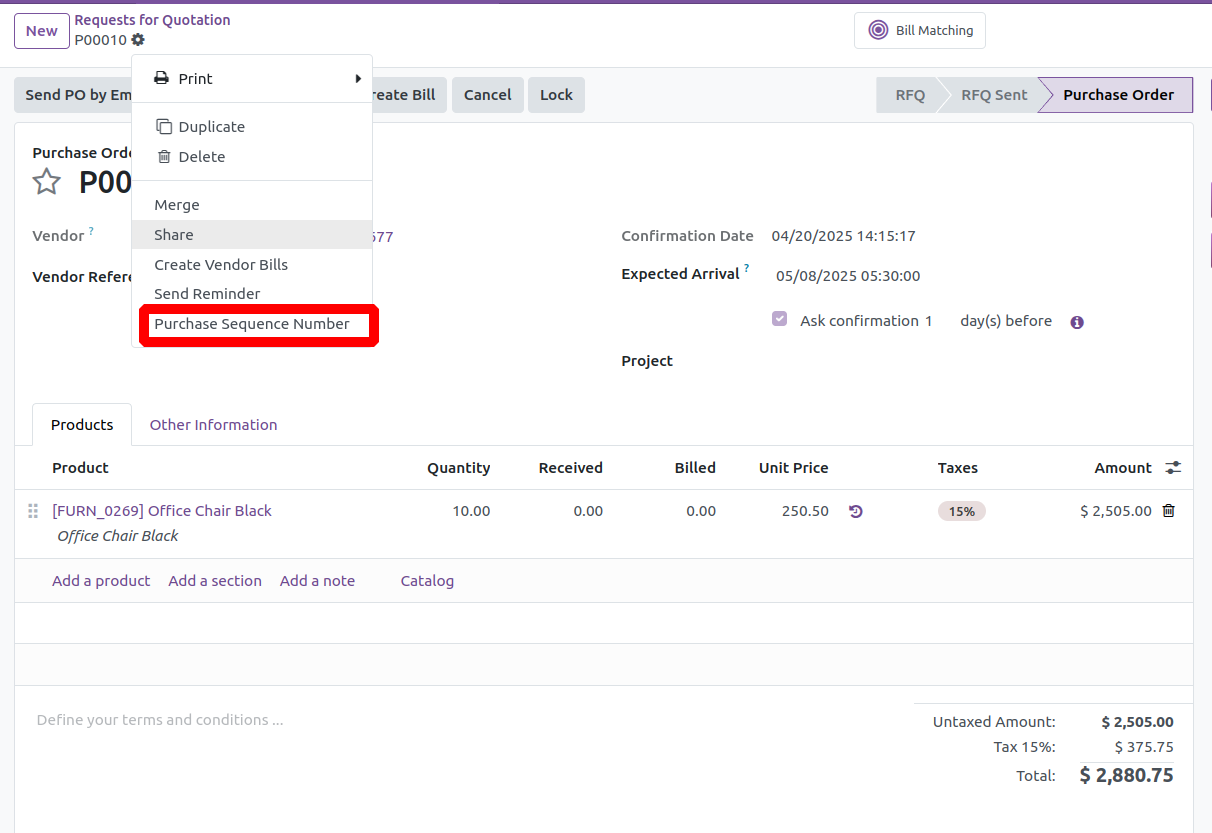Click the quantity cell 10.00

coord(471,511)
